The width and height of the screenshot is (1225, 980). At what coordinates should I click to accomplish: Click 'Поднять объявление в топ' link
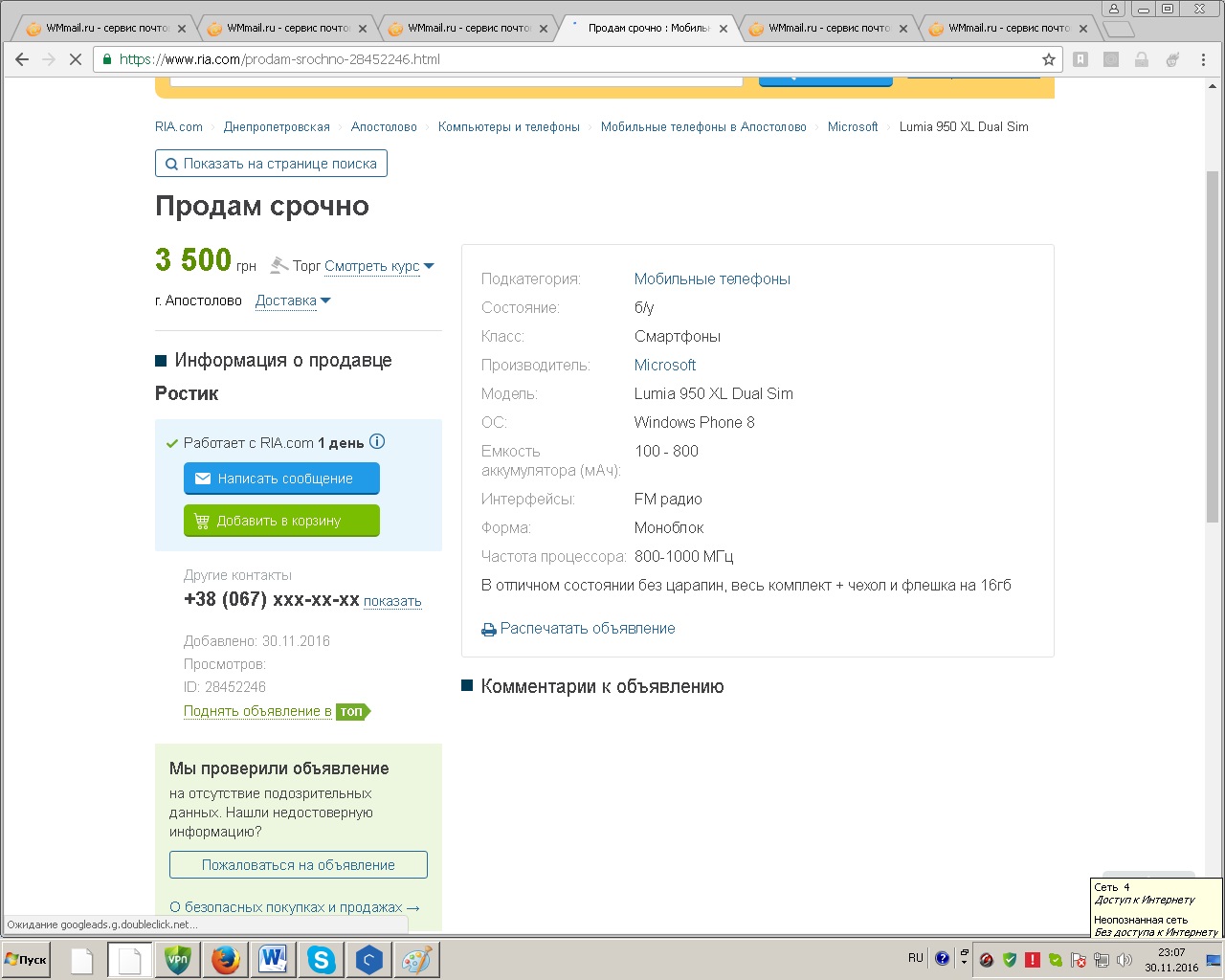(x=277, y=711)
